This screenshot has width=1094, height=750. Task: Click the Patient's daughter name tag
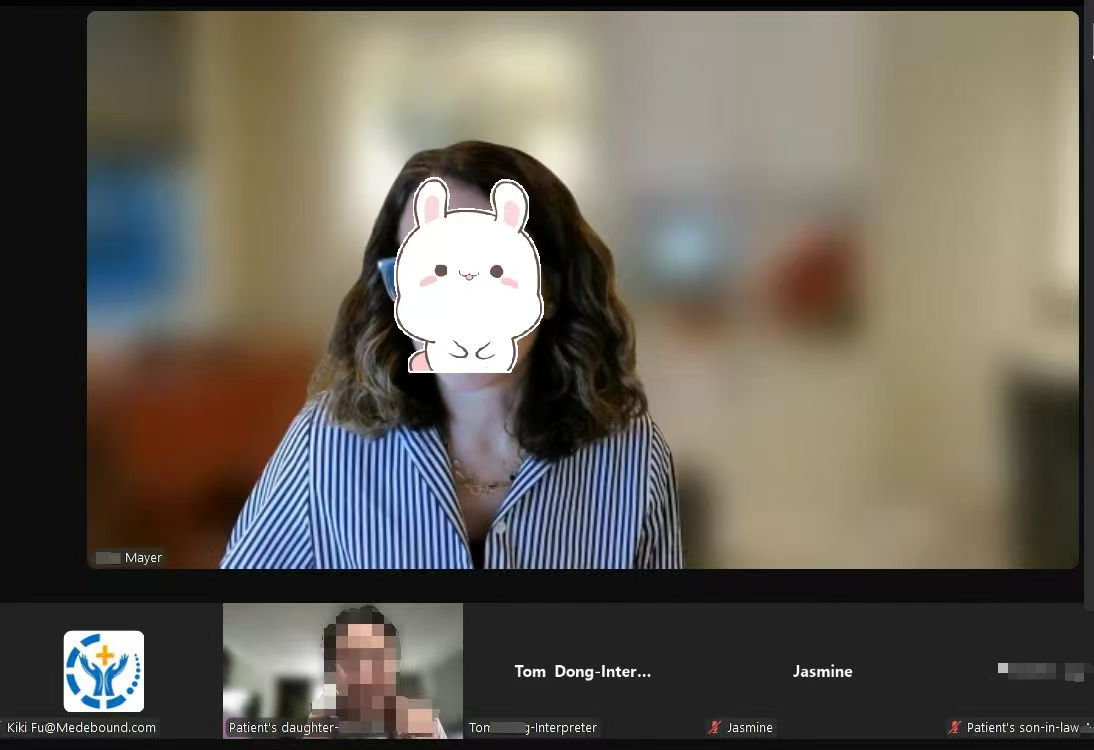(285, 727)
